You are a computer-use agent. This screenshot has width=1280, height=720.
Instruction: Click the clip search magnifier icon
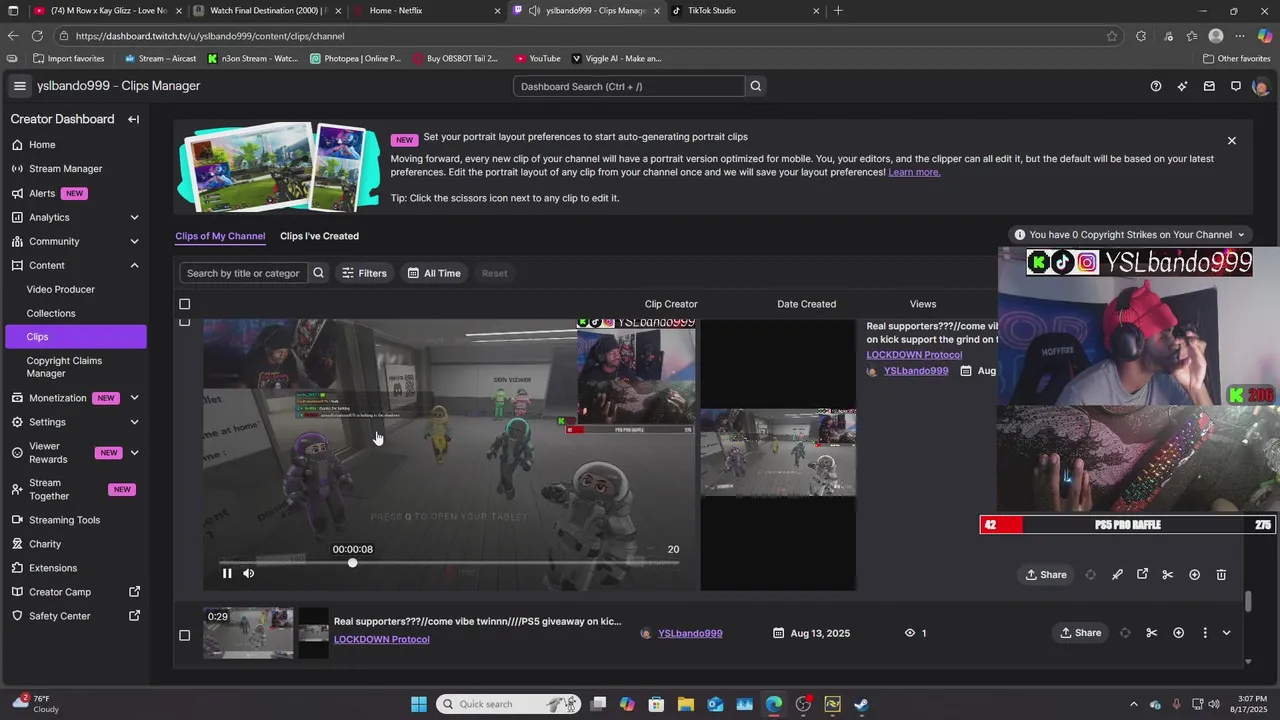click(x=318, y=273)
